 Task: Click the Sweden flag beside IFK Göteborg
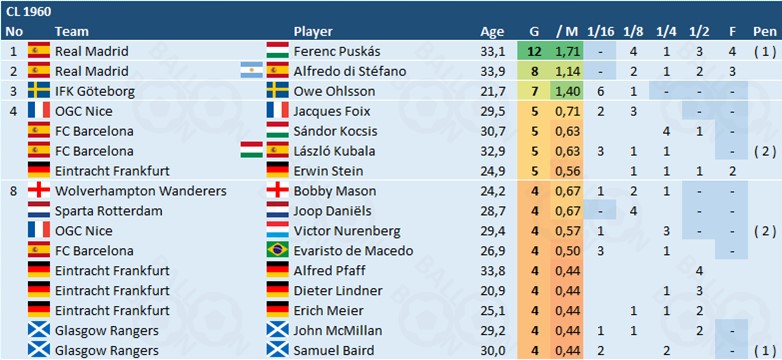[39, 91]
